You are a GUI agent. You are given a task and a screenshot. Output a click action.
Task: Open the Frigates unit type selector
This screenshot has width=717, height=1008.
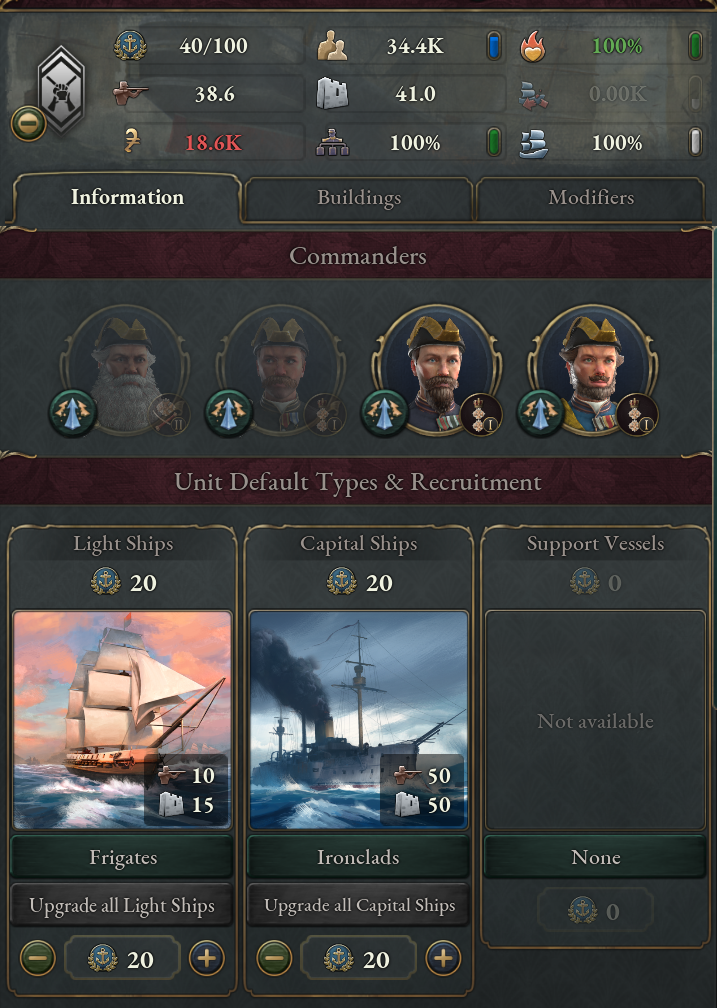(122, 858)
